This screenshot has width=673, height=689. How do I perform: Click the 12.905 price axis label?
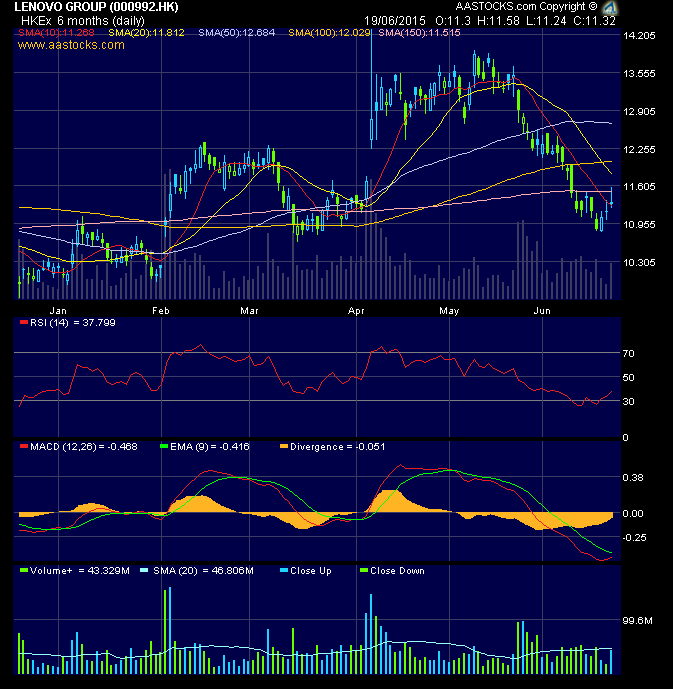pyautogui.click(x=639, y=111)
